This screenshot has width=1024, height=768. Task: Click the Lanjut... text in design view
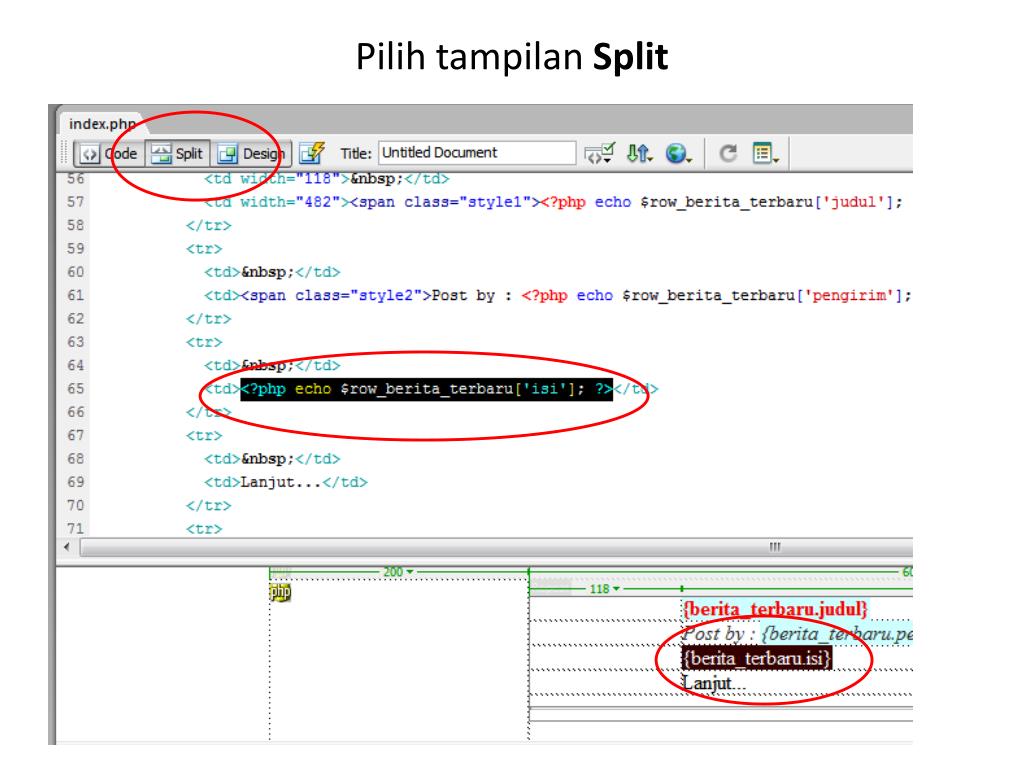[x=714, y=683]
